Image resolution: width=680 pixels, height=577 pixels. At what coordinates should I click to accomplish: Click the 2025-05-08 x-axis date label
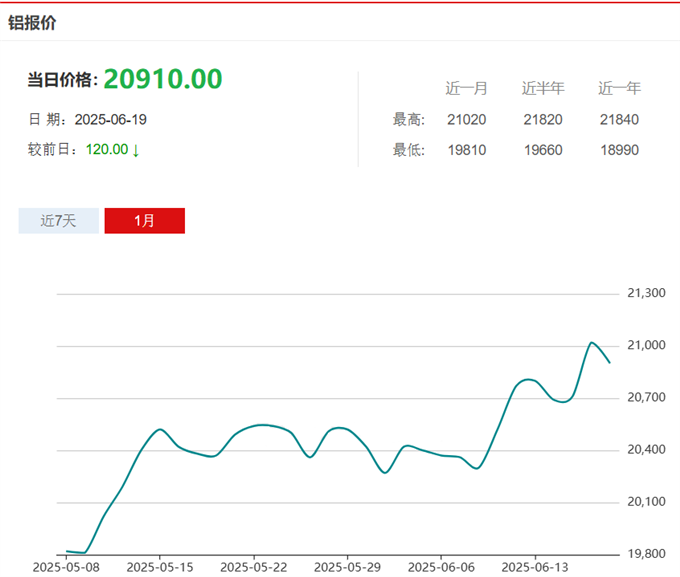[x=66, y=567]
